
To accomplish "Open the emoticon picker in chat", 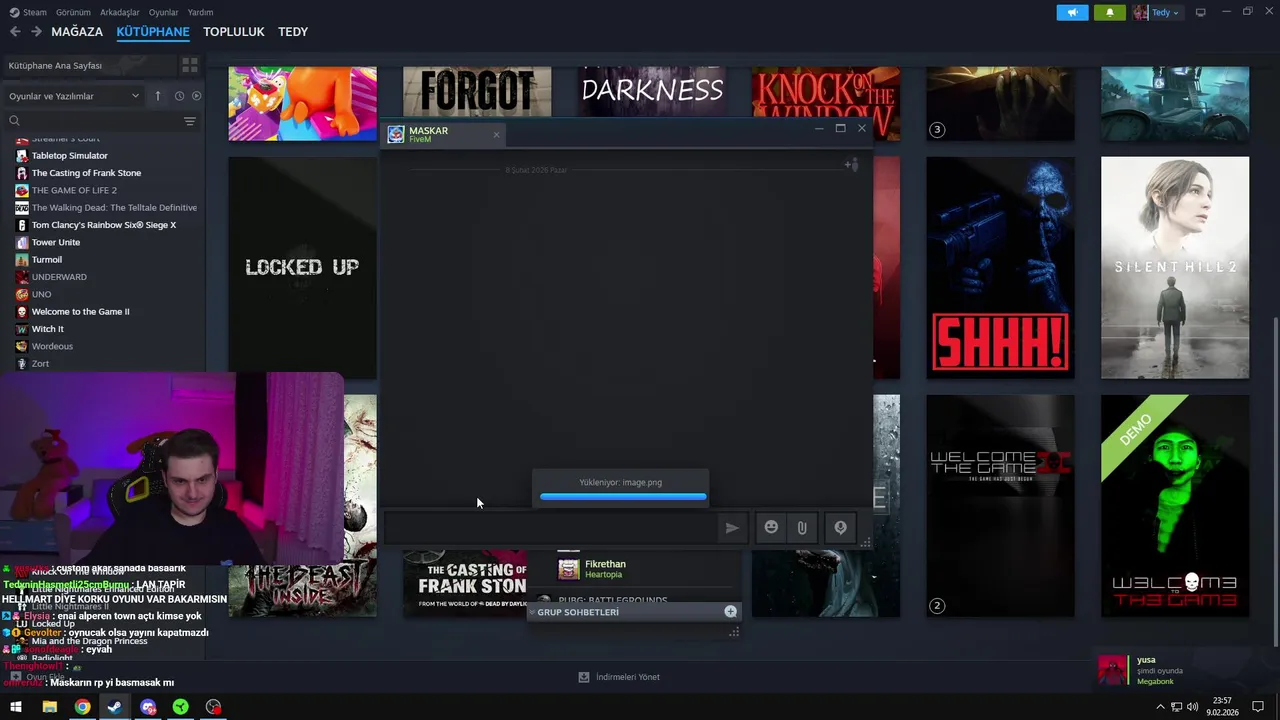I will (x=771, y=527).
